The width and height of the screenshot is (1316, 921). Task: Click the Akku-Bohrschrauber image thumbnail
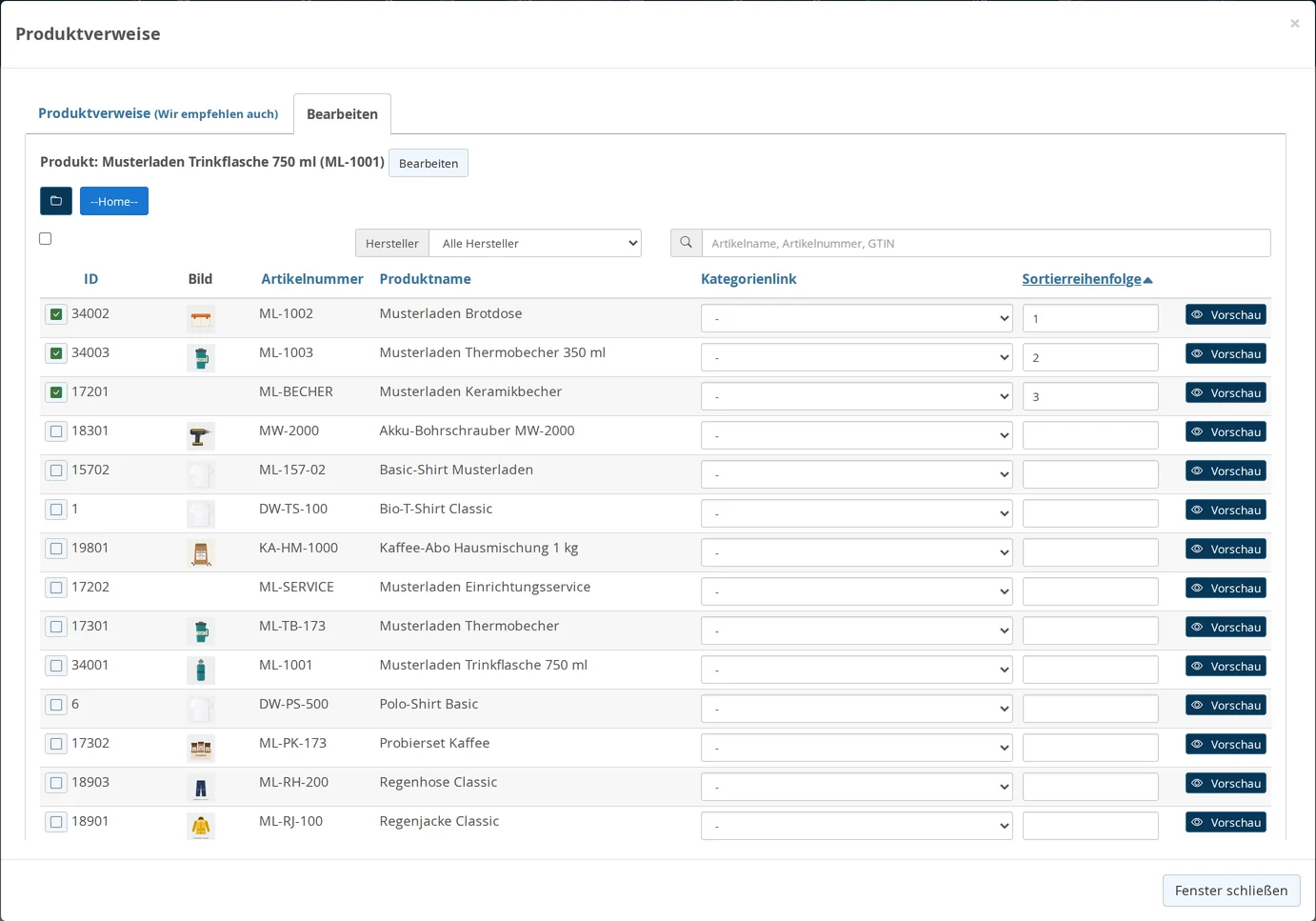[201, 436]
